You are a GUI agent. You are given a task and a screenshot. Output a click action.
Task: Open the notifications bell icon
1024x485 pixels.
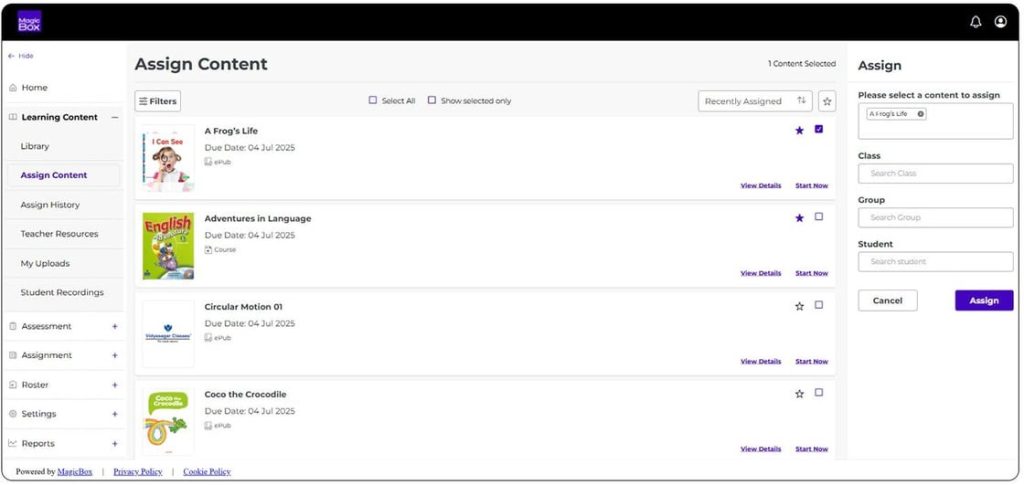tap(976, 22)
